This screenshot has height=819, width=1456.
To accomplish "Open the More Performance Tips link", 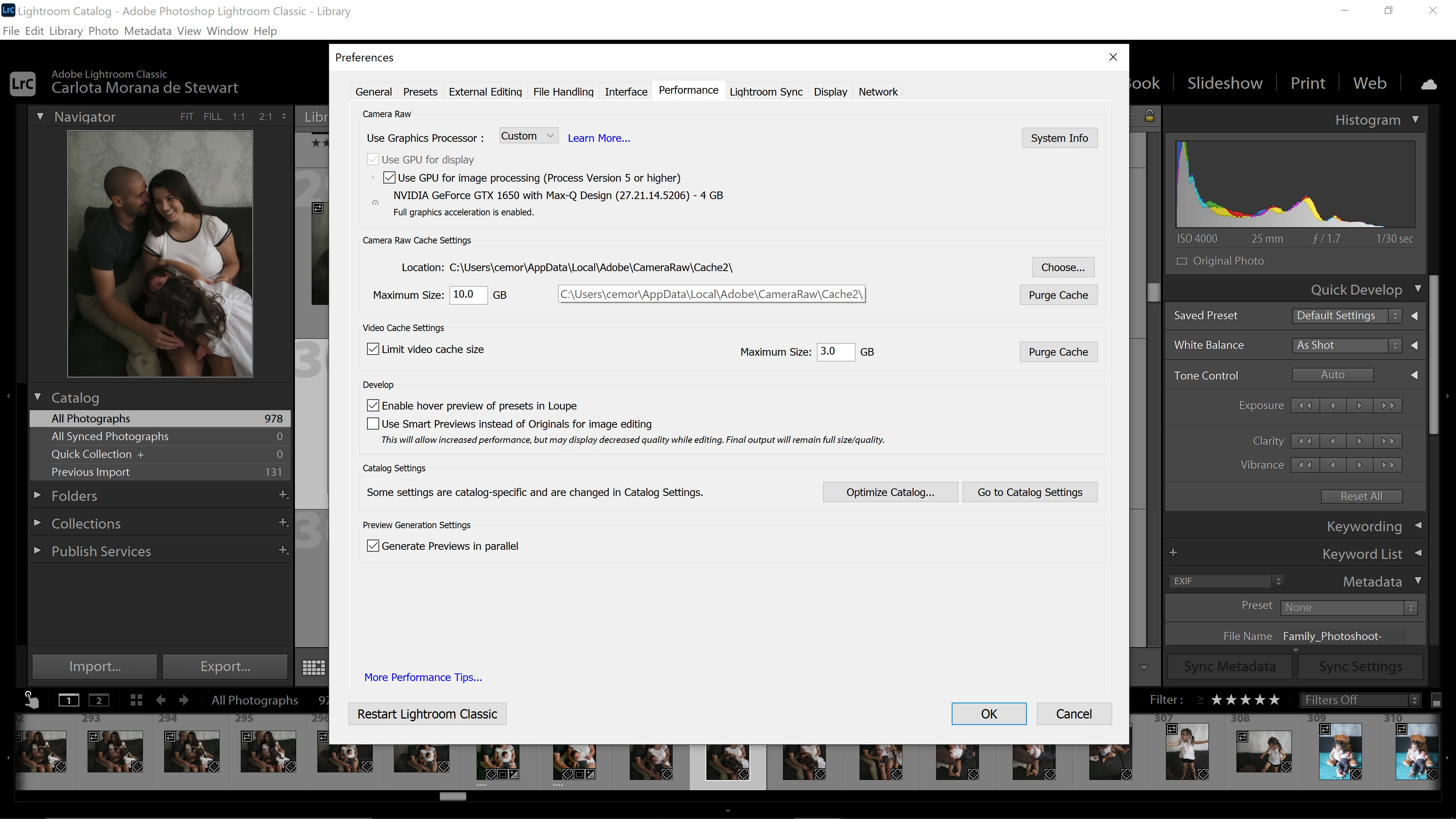I will click(423, 677).
